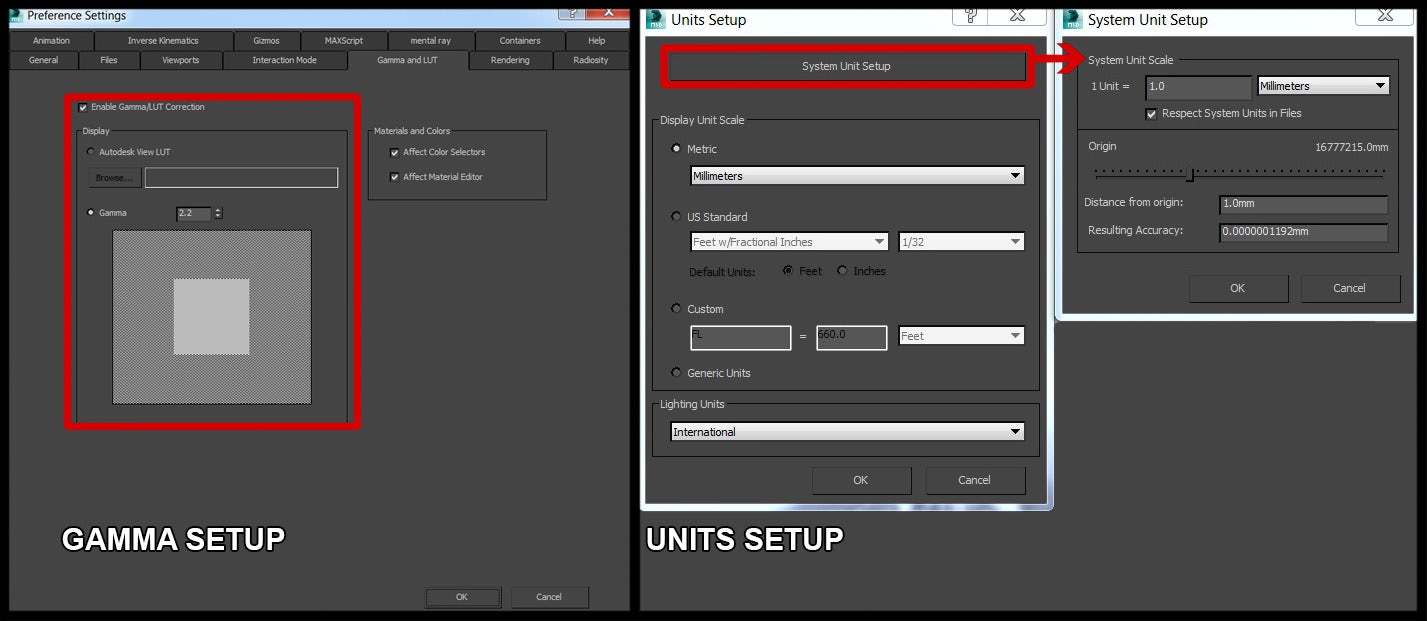
Task: Click the 16777215.0mm origin value text
Action: [1351, 147]
